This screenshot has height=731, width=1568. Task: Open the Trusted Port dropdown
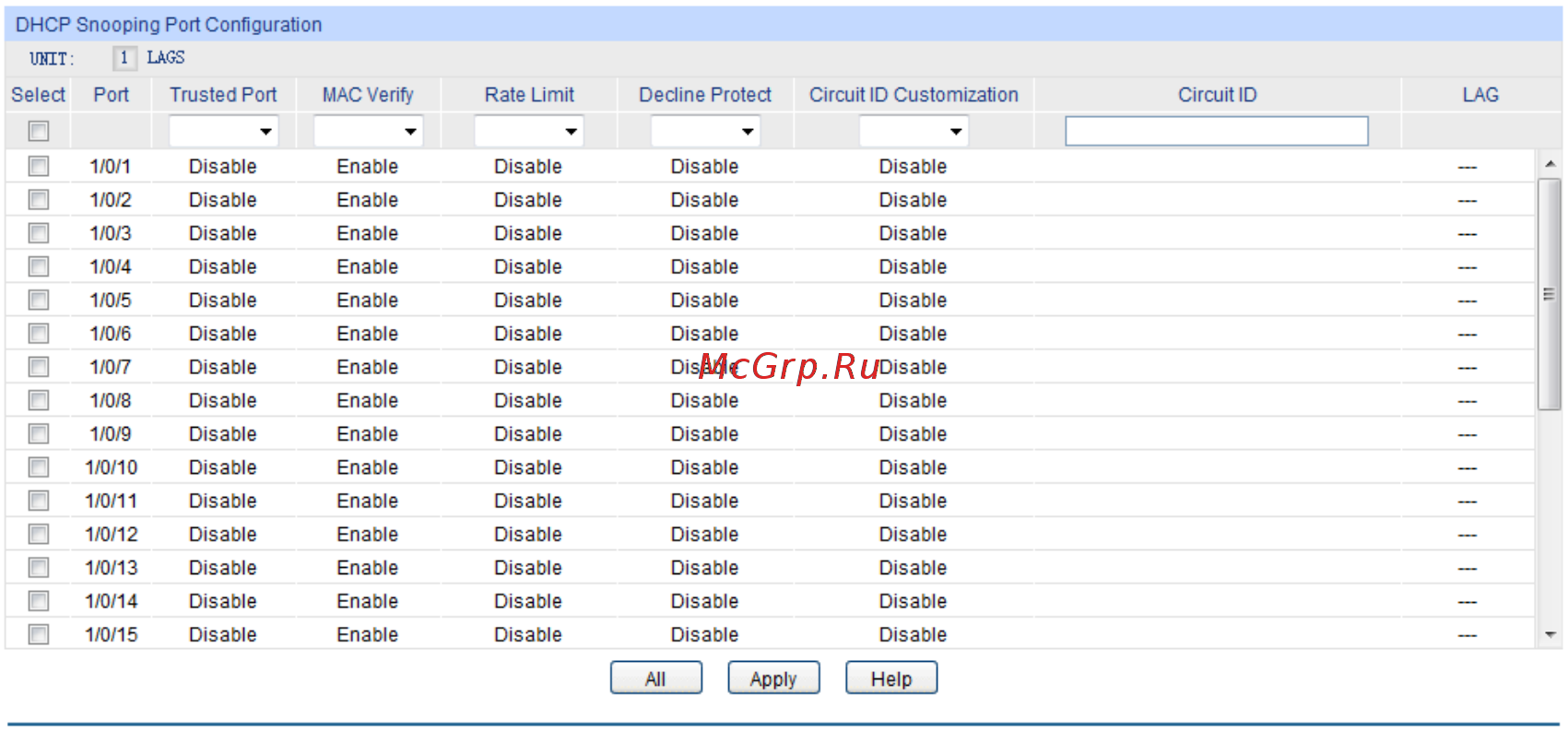(223, 131)
